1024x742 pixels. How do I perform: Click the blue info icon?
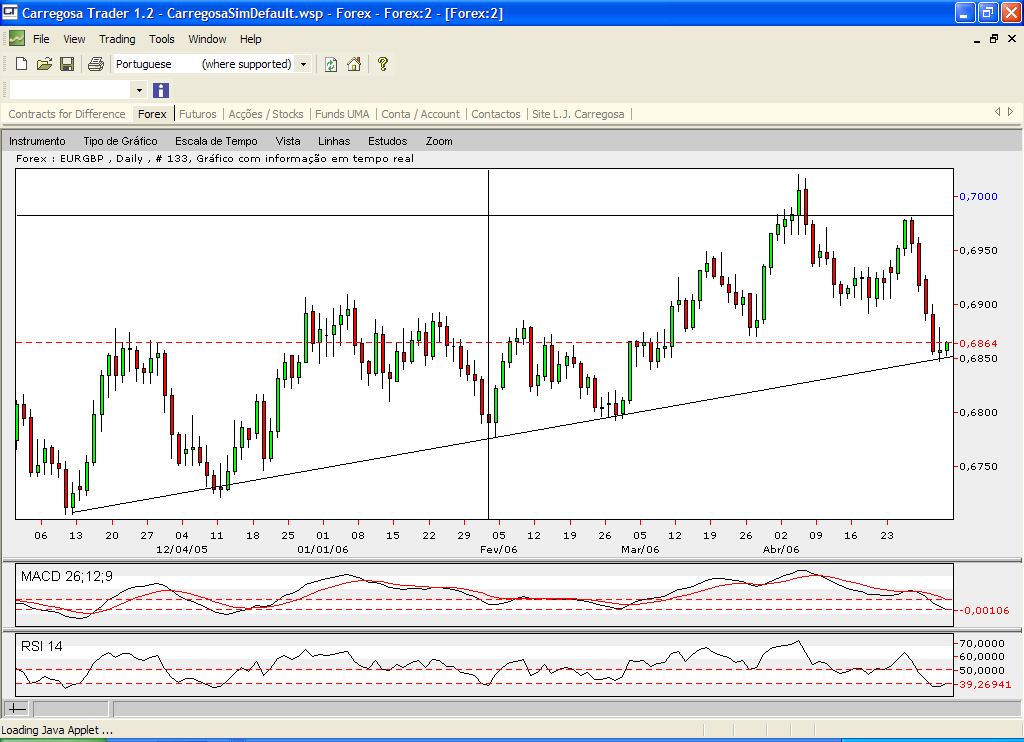tap(161, 90)
